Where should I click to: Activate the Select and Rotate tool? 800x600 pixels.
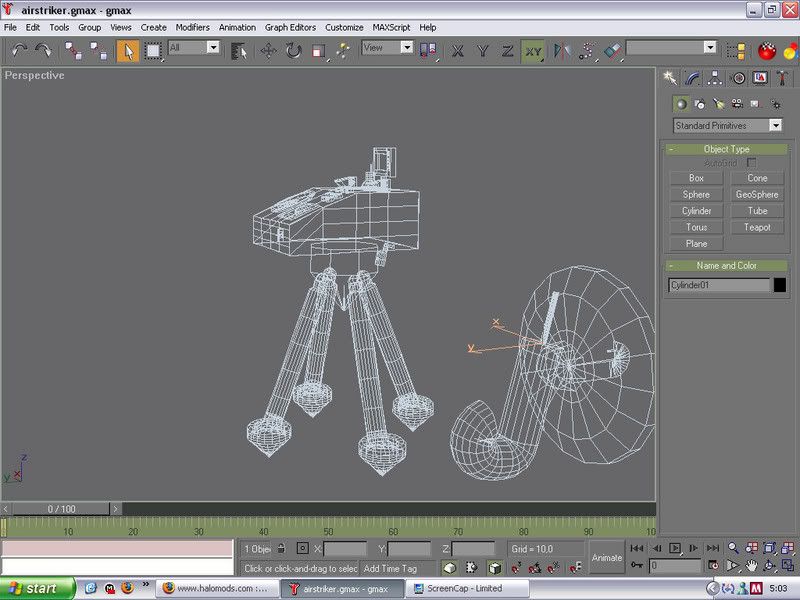[293, 51]
